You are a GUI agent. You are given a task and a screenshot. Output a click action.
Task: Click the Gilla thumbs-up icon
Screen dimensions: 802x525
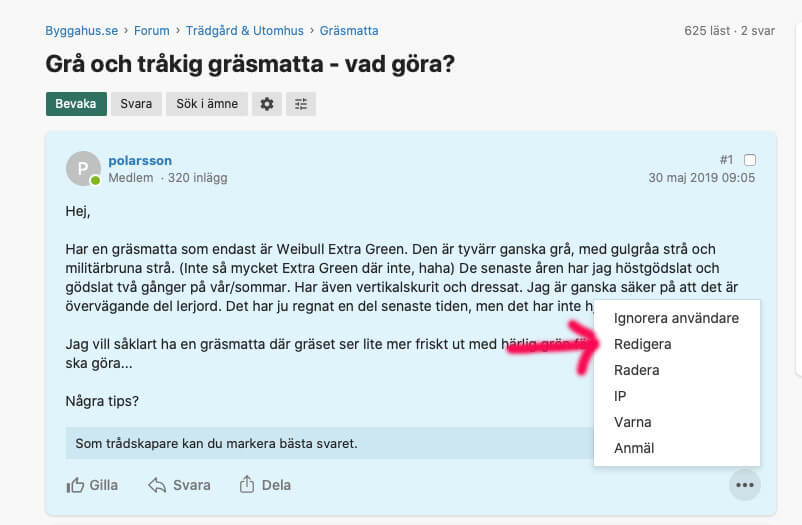[x=75, y=485]
